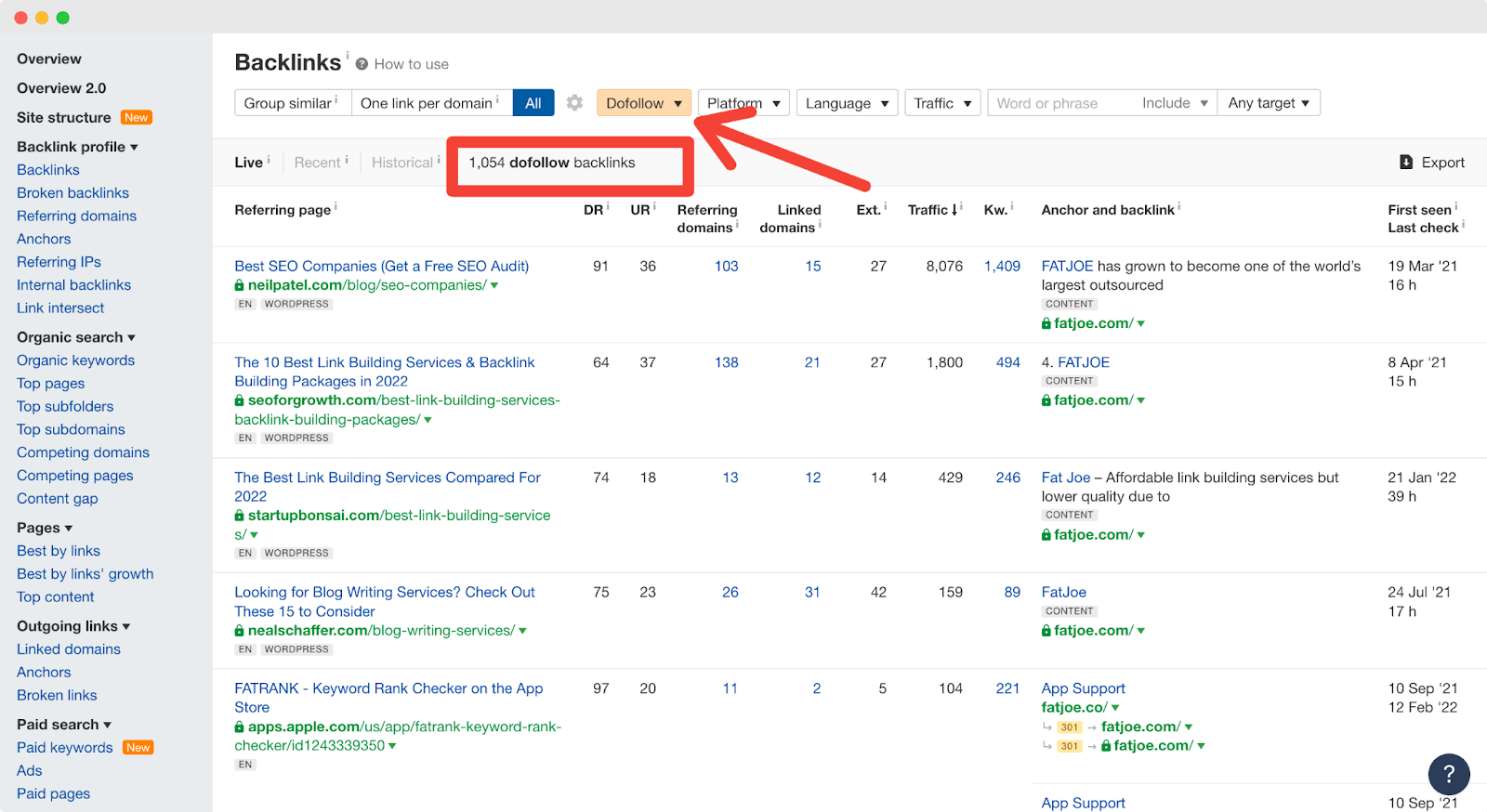This screenshot has width=1487, height=812.
Task: Open Internal backlinks page
Action: click(x=73, y=285)
